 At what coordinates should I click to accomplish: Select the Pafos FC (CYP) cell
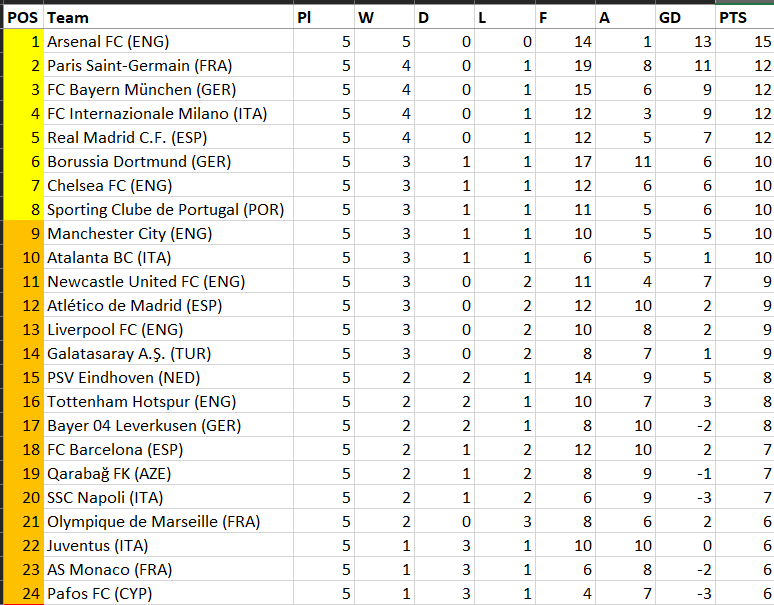point(168,593)
